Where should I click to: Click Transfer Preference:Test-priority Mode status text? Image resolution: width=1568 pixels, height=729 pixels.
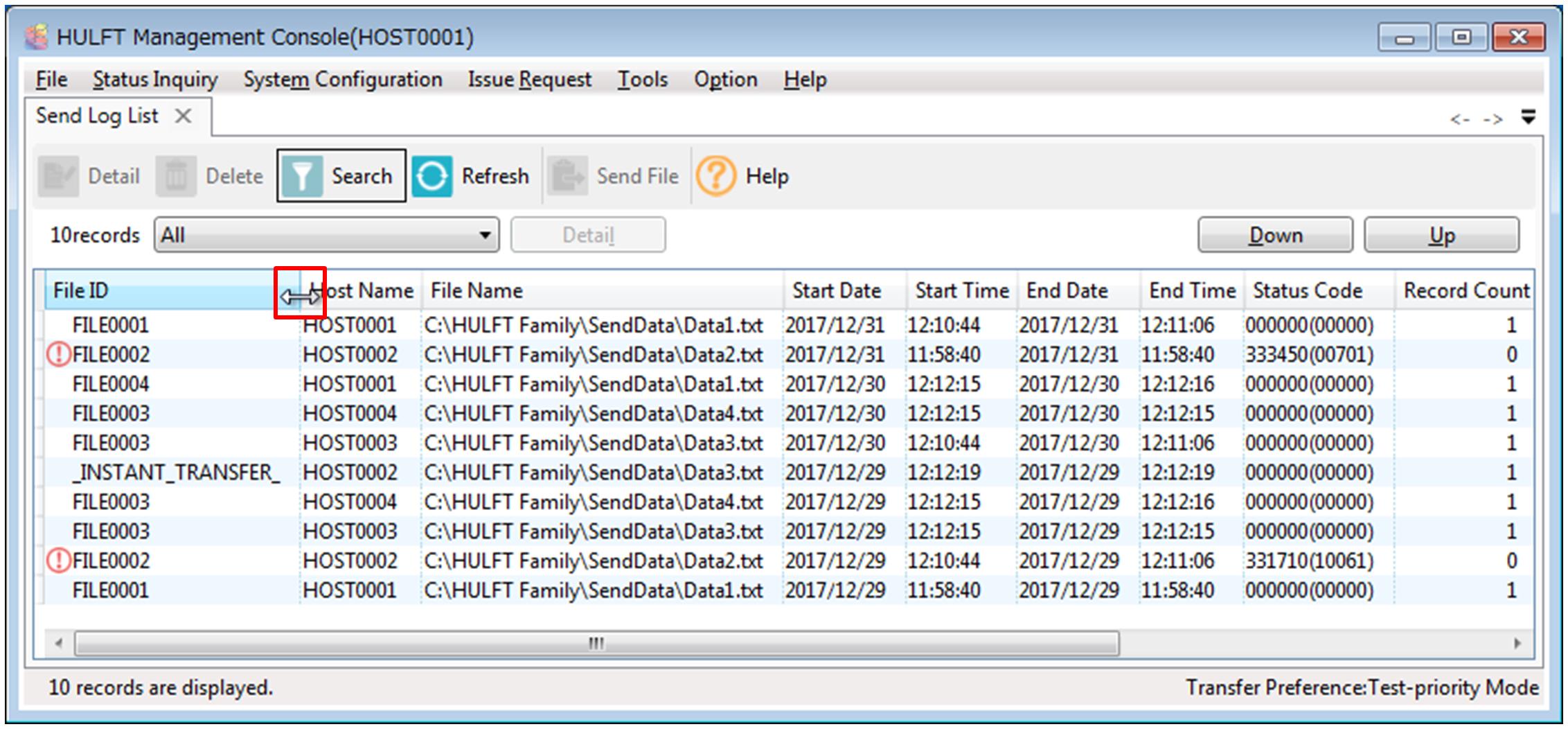point(1362,687)
